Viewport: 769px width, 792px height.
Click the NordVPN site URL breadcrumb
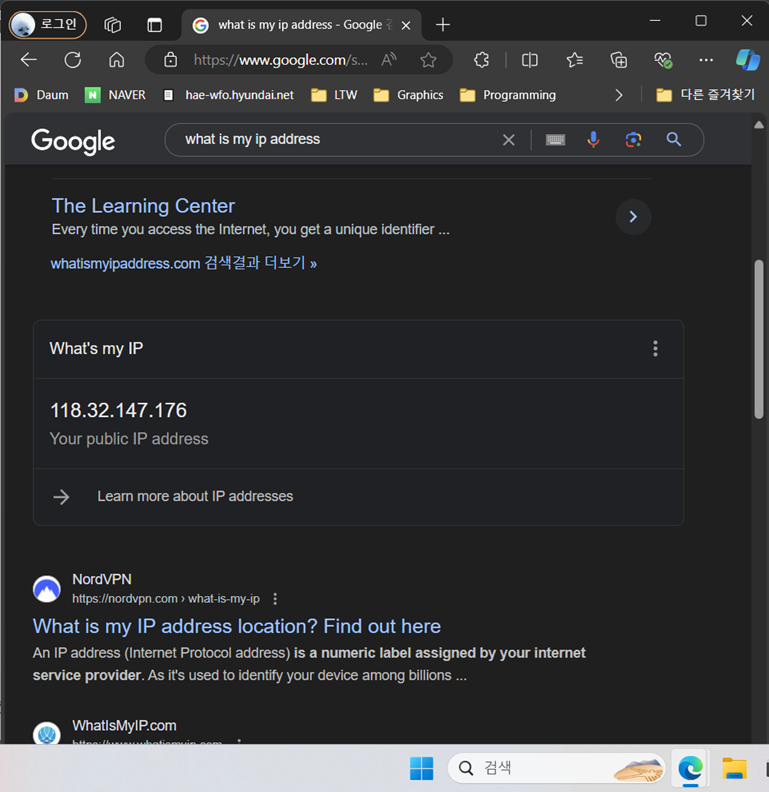166,599
